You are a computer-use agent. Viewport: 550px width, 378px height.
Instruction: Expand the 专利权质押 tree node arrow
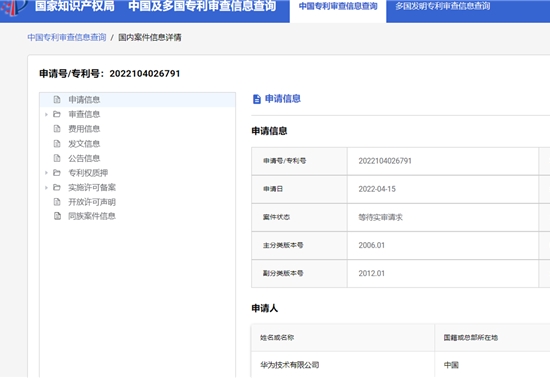[46, 173]
